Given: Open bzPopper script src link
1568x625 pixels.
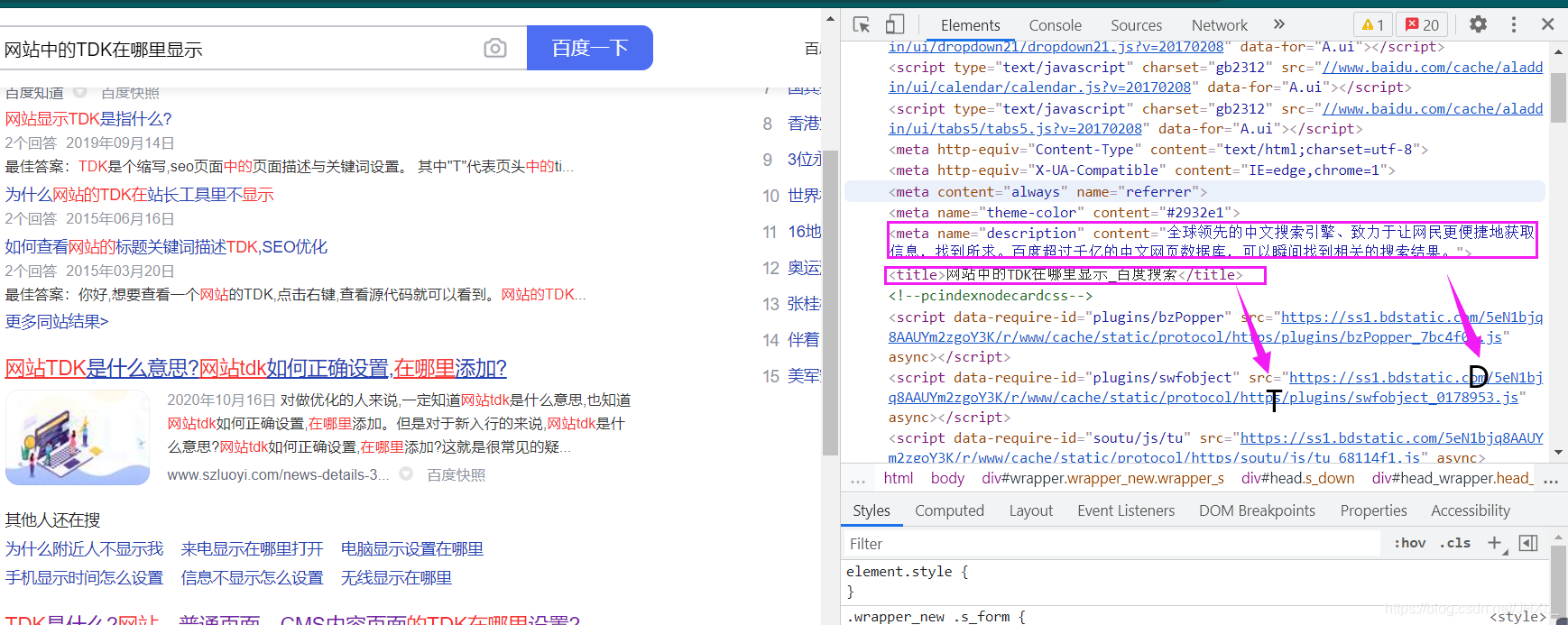Looking at the screenshot, I should [1215, 326].
